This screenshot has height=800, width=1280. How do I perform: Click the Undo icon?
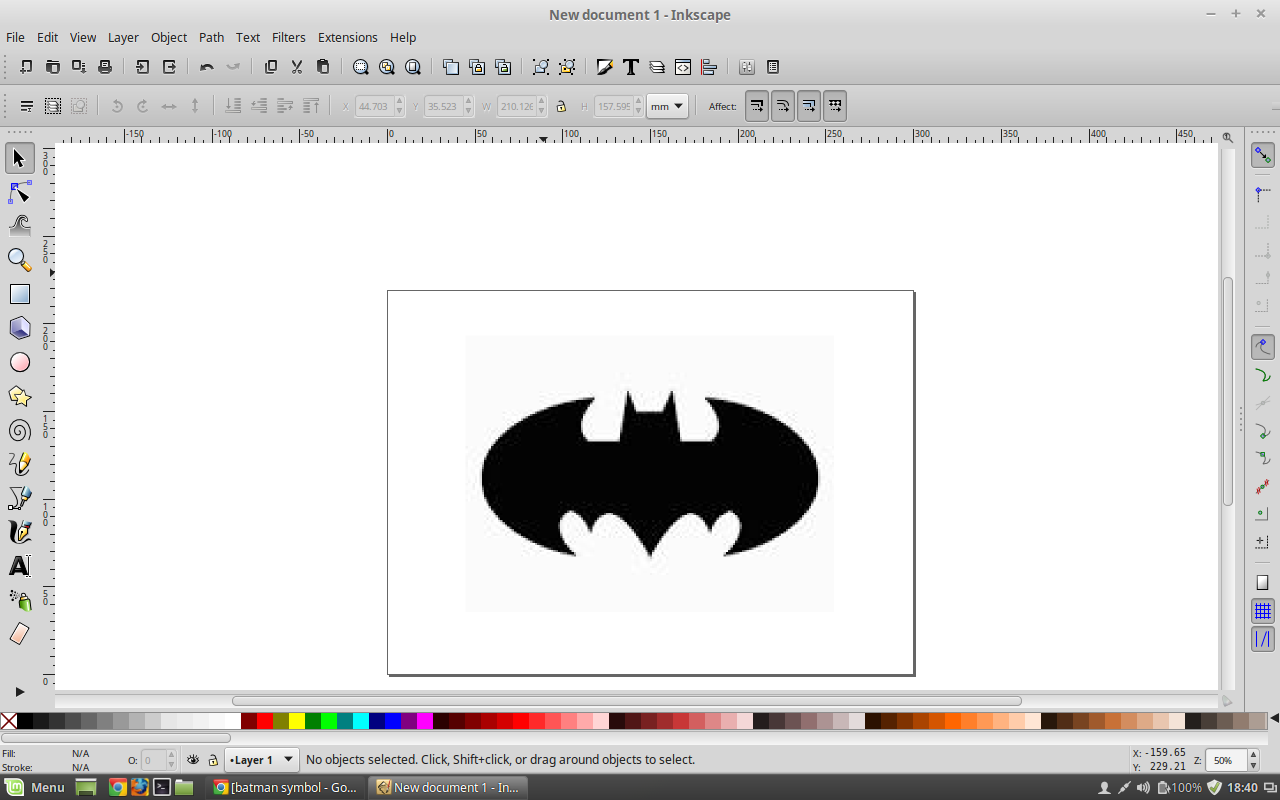[x=207, y=67]
